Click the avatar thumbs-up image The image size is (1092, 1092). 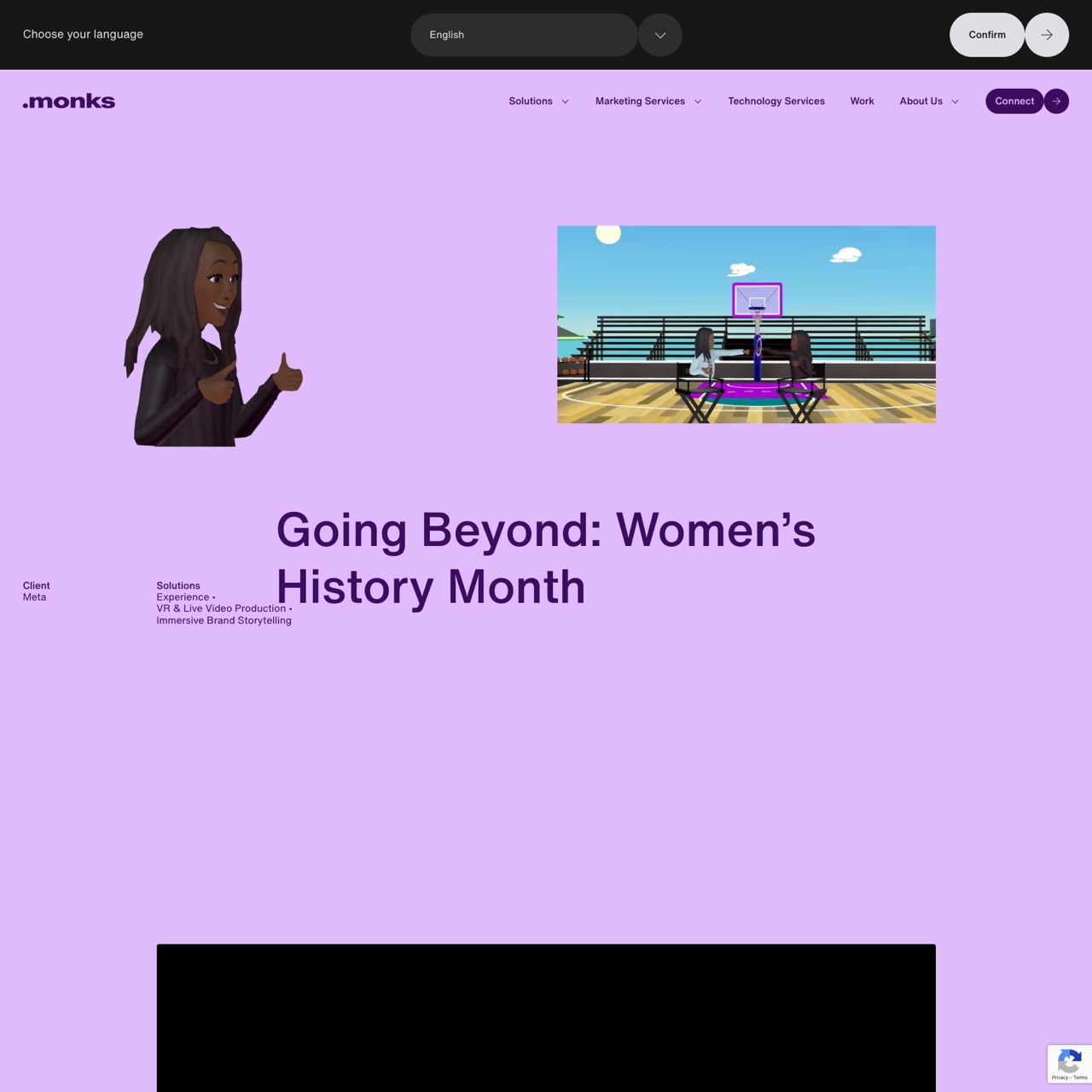[213, 336]
